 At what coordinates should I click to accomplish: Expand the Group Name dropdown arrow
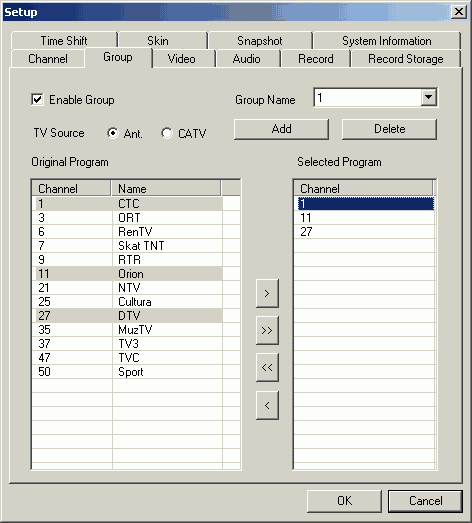[x=428, y=98]
